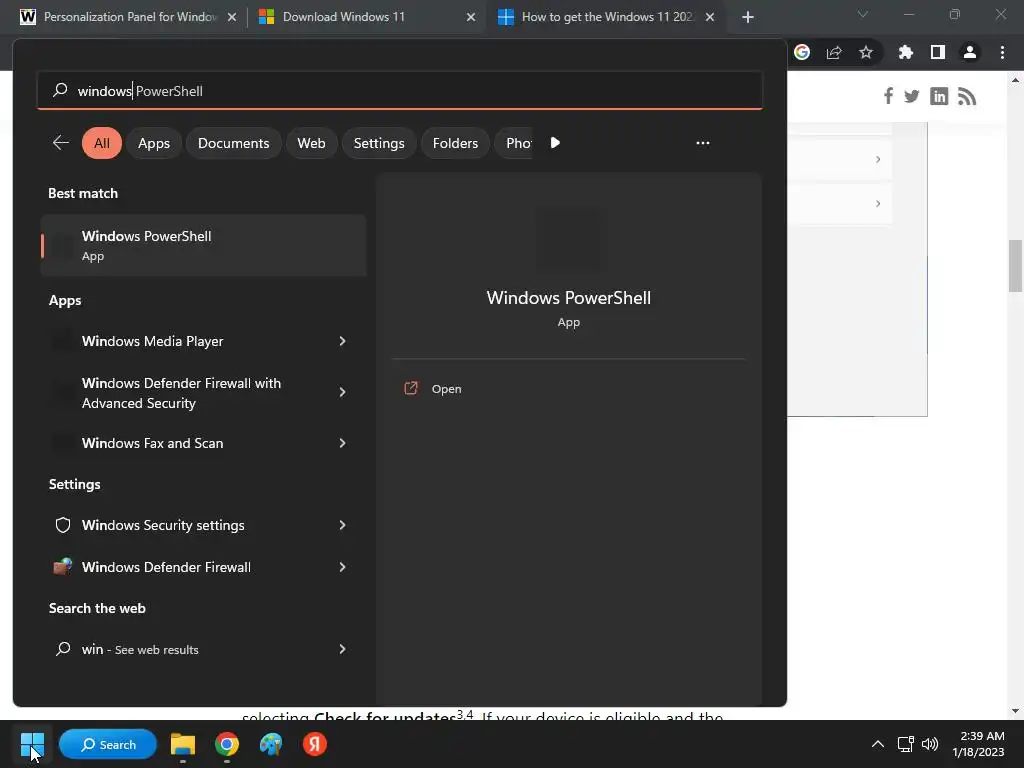Click the scrollbar down arrow in Chrome
This screenshot has width=1024, height=768.
pyautogui.click(x=1015, y=711)
